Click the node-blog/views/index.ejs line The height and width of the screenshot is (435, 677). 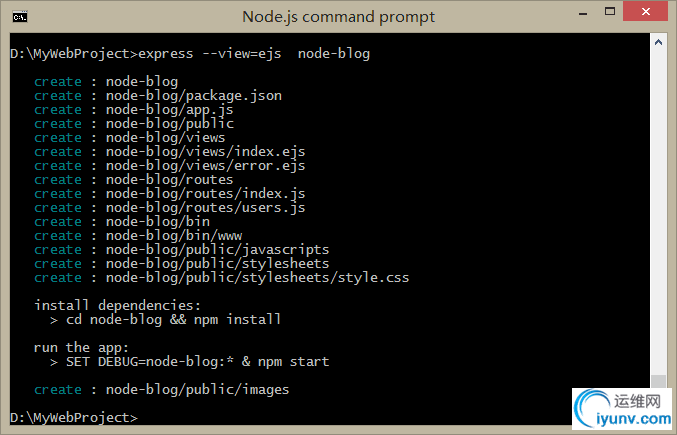click(x=170, y=151)
